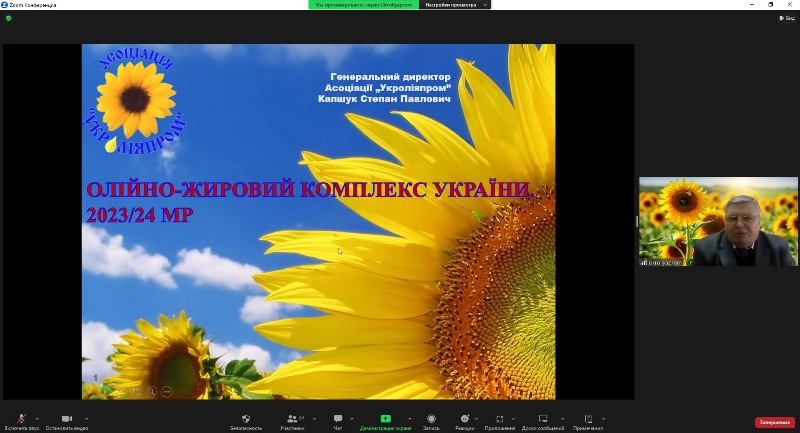Select the speaker video thumbnail
This screenshot has height=433, width=800.
pyautogui.click(x=718, y=221)
